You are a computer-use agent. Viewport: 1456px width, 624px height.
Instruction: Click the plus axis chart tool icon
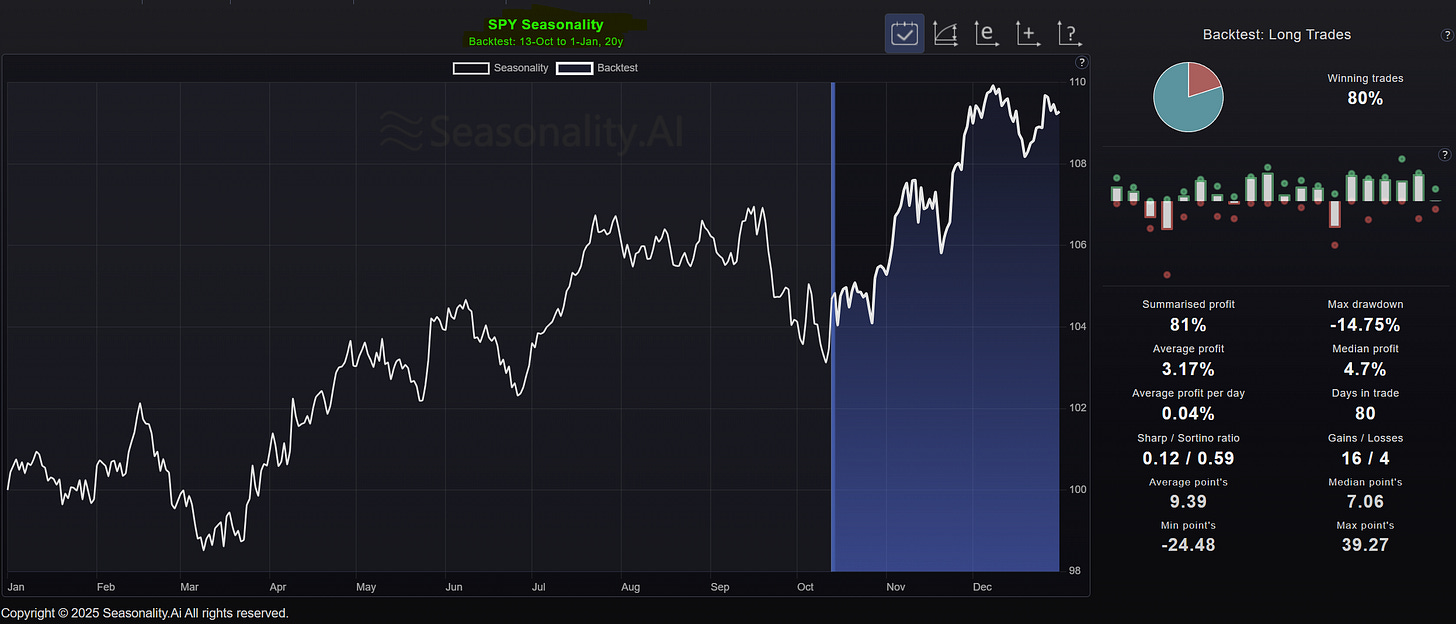click(1027, 34)
